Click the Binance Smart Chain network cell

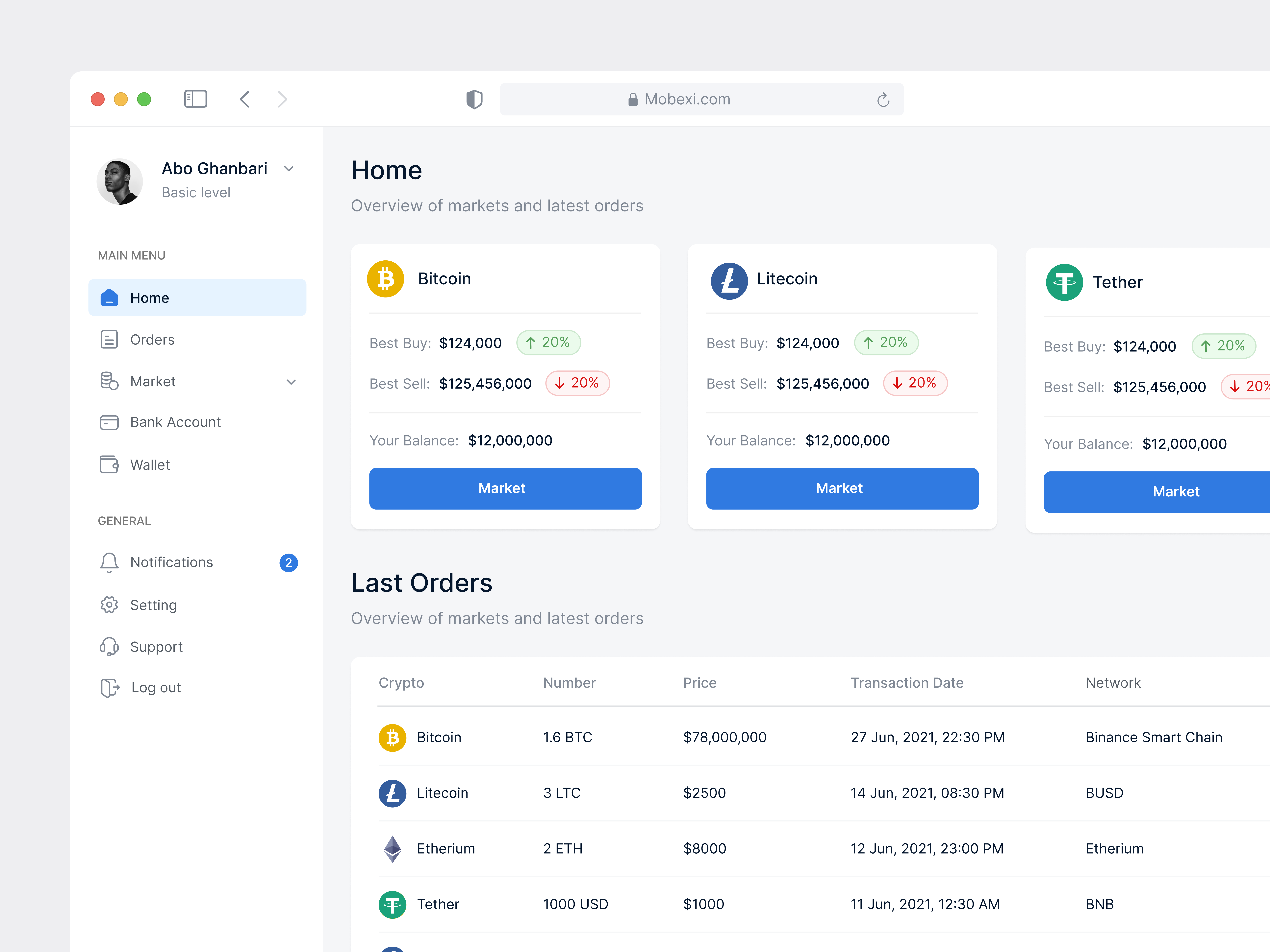click(x=1154, y=737)
